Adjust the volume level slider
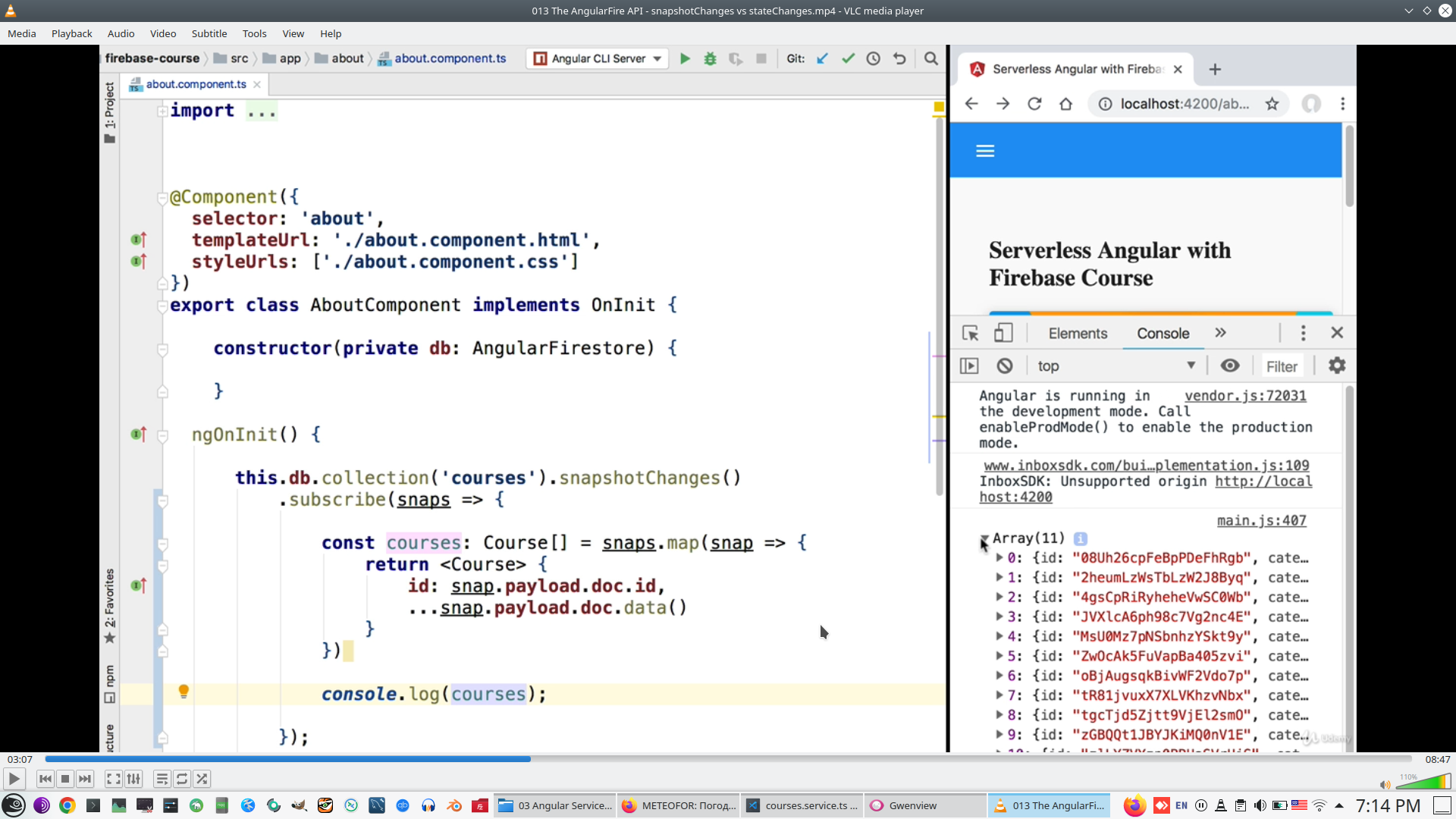 [x=1423, y=782]
